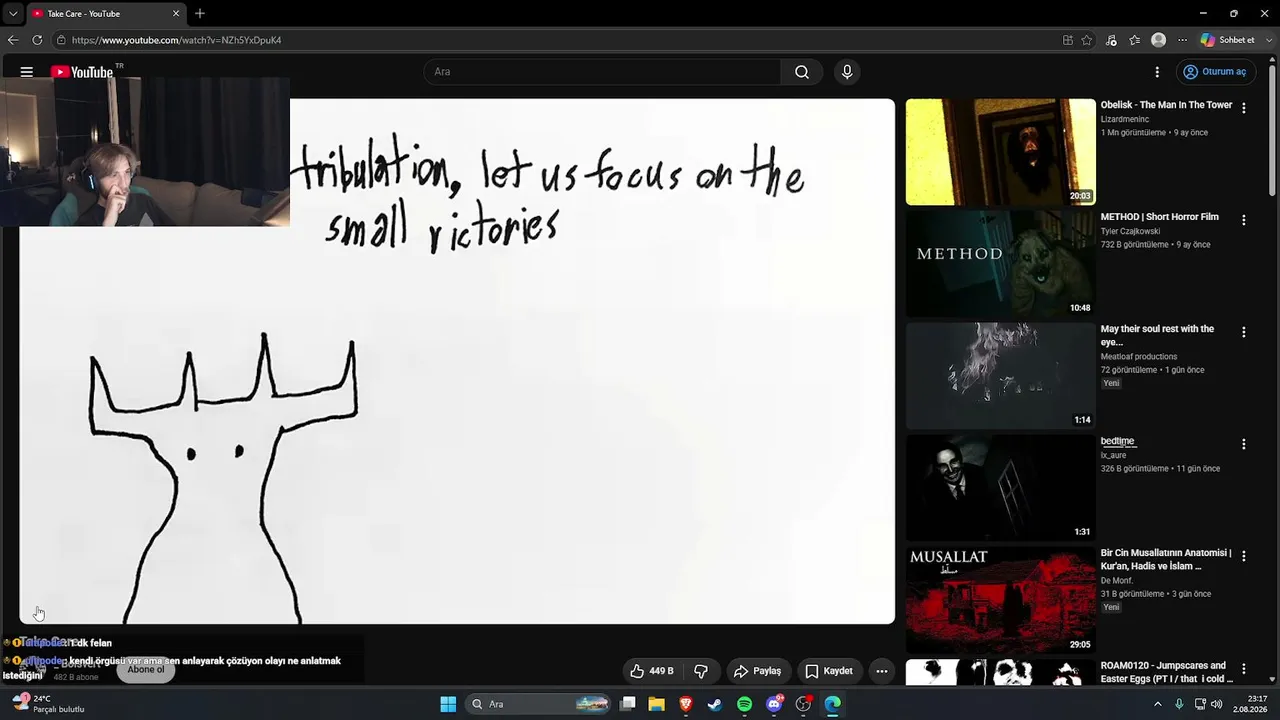Subscribe with the Abone ol button
The height and width of the screenshot is (720, 1280).
coord(145,669)
